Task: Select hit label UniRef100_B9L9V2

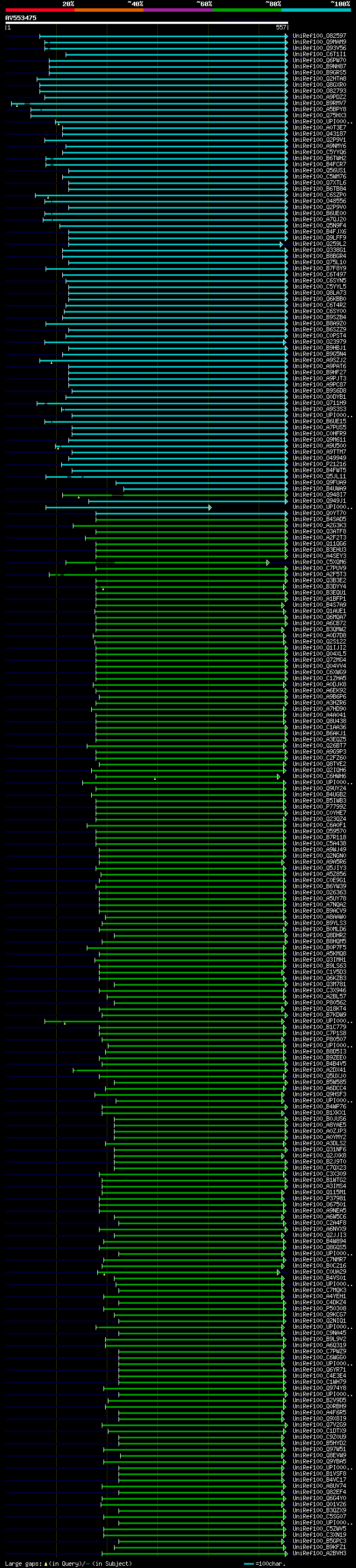Action: [319, 1339]
